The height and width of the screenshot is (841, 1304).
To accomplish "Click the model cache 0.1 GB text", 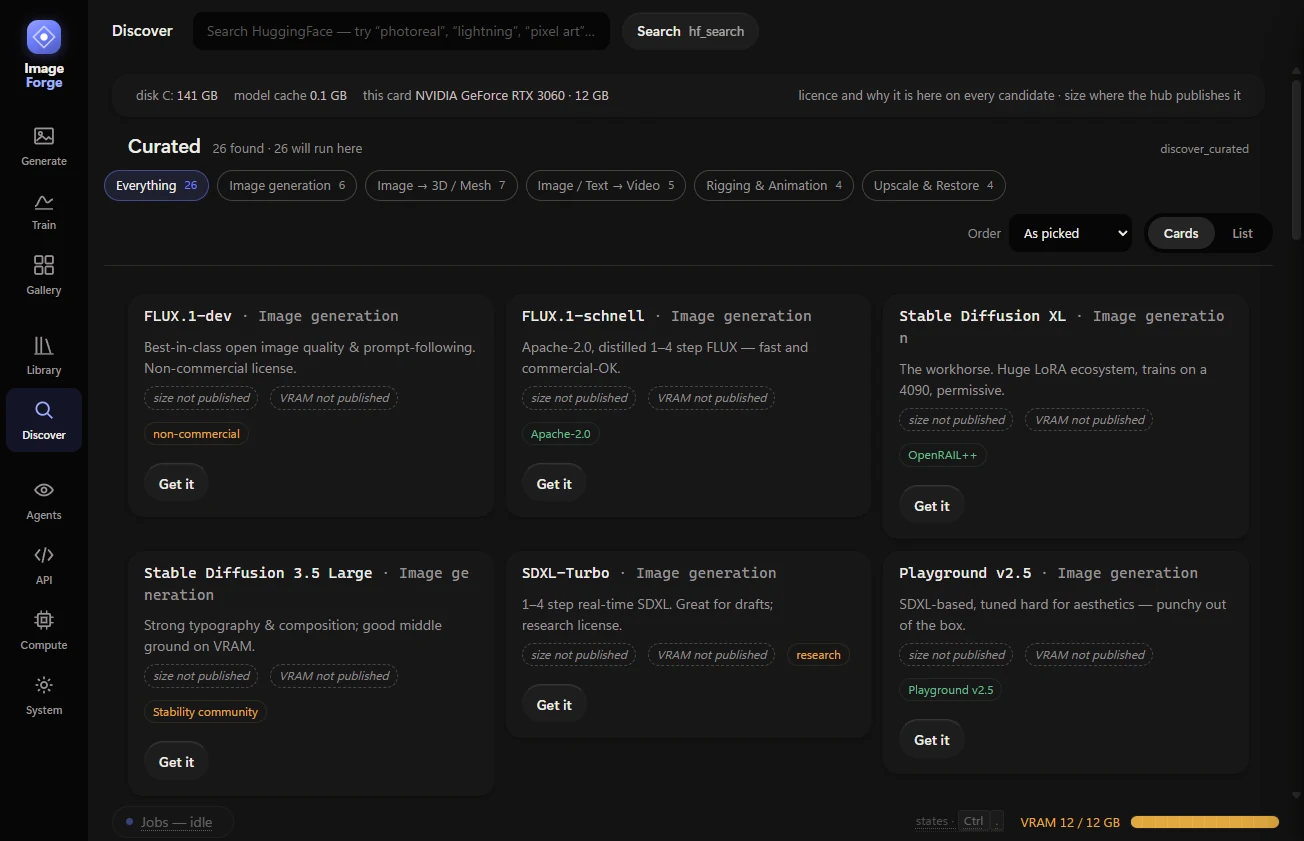I will pyautogui.click(x=290, y=96).
